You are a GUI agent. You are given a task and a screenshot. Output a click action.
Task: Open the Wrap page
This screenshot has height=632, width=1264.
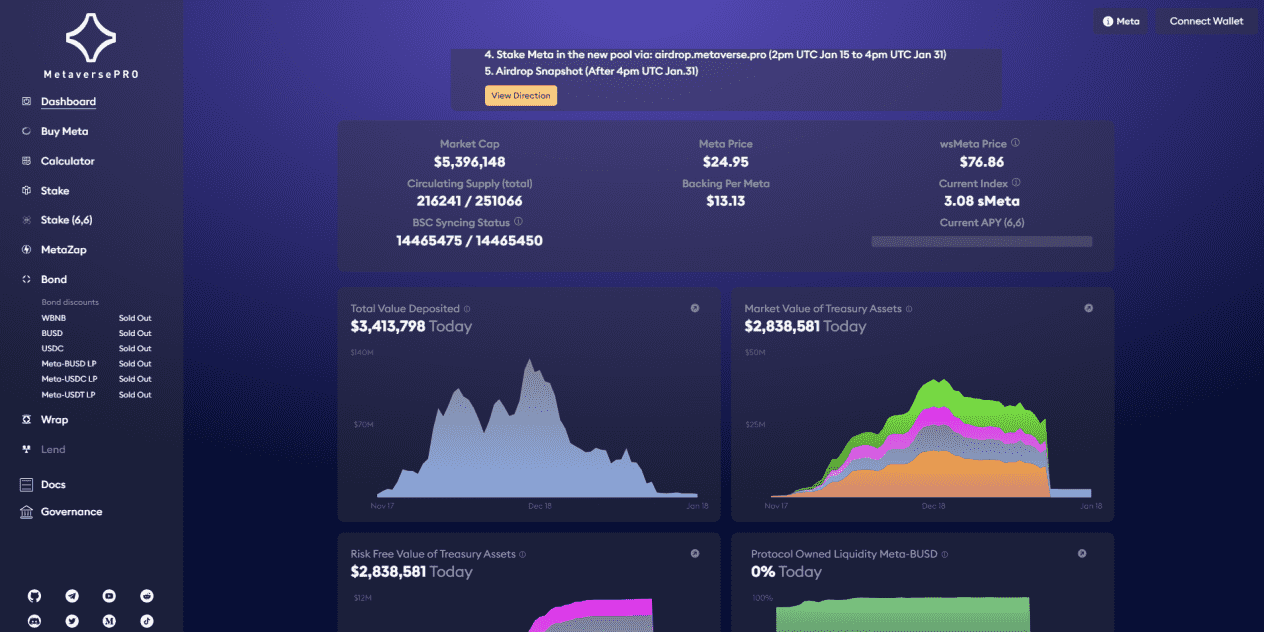(54, 420)
